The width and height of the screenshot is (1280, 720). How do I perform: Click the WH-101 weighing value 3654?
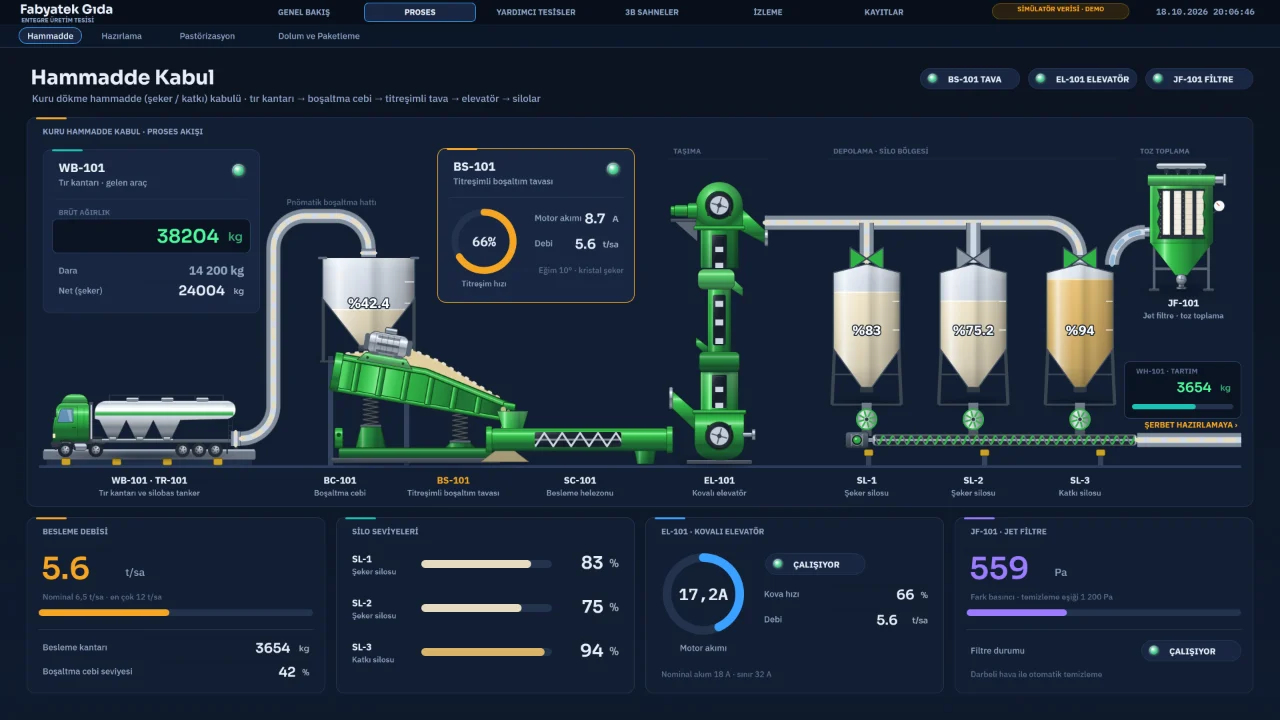click(1194, 387)
